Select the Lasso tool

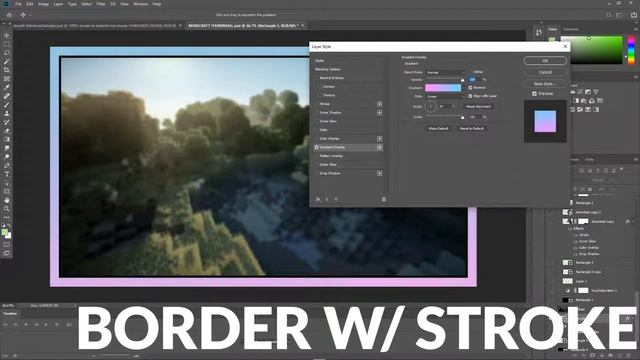coord(7,53)
